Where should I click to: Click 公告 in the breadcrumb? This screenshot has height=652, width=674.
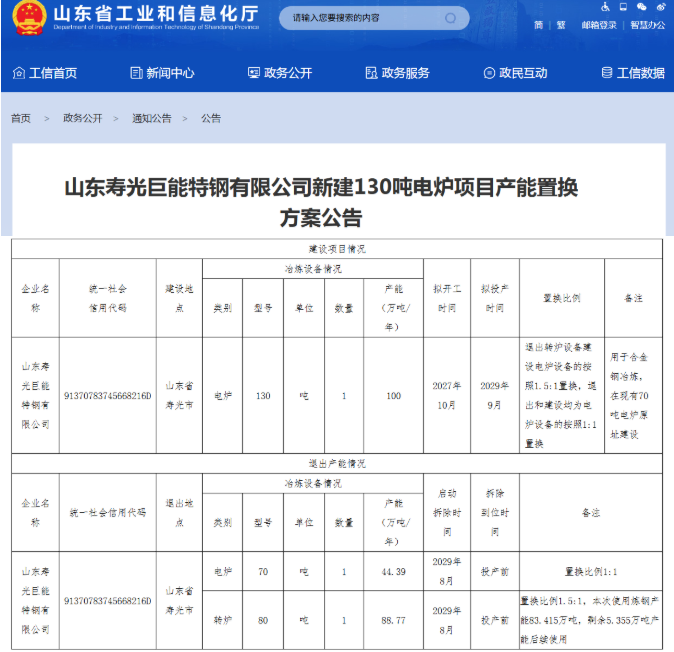coord(211,118)
